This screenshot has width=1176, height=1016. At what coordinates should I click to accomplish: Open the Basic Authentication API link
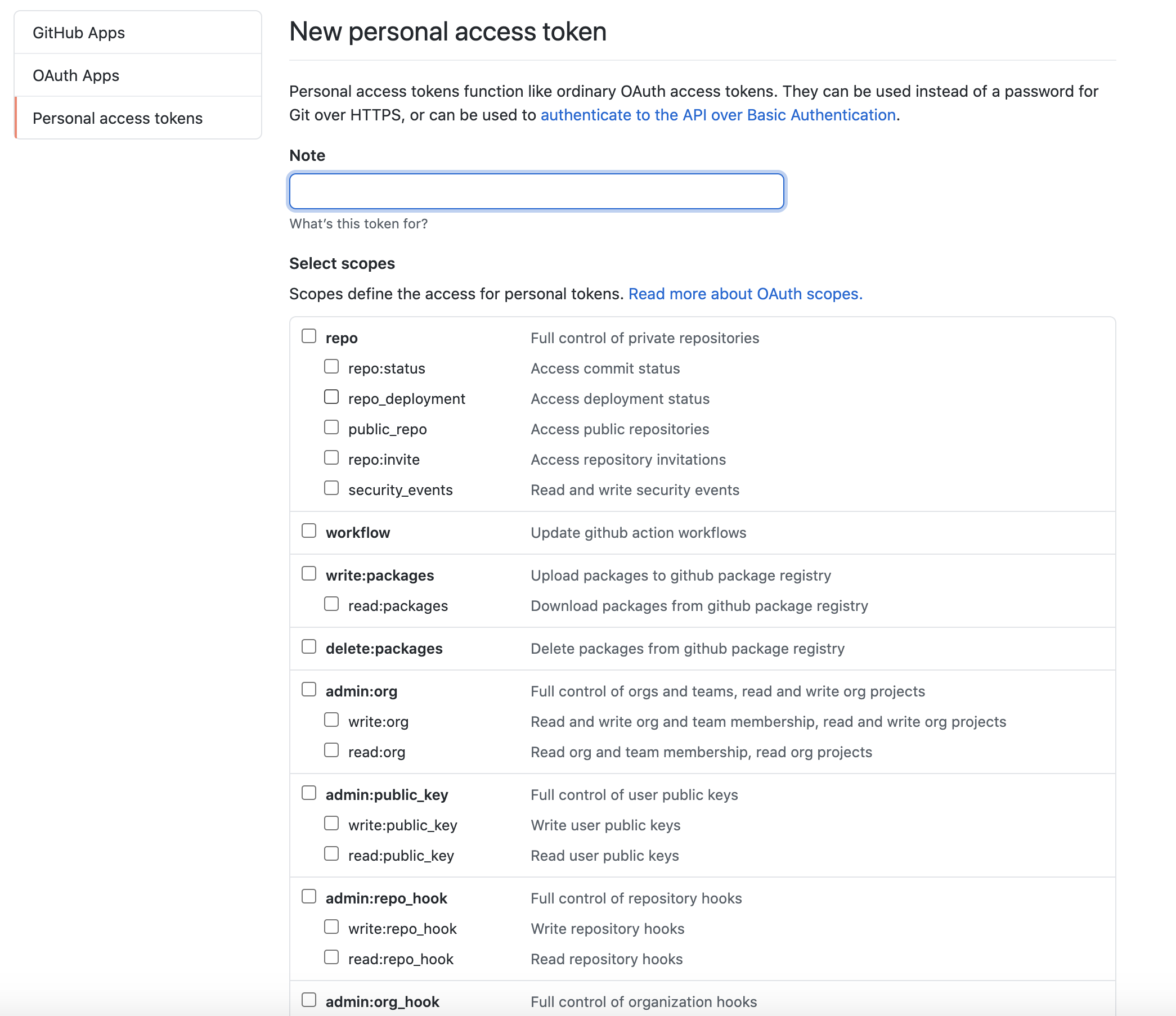[x=718, y=115]
